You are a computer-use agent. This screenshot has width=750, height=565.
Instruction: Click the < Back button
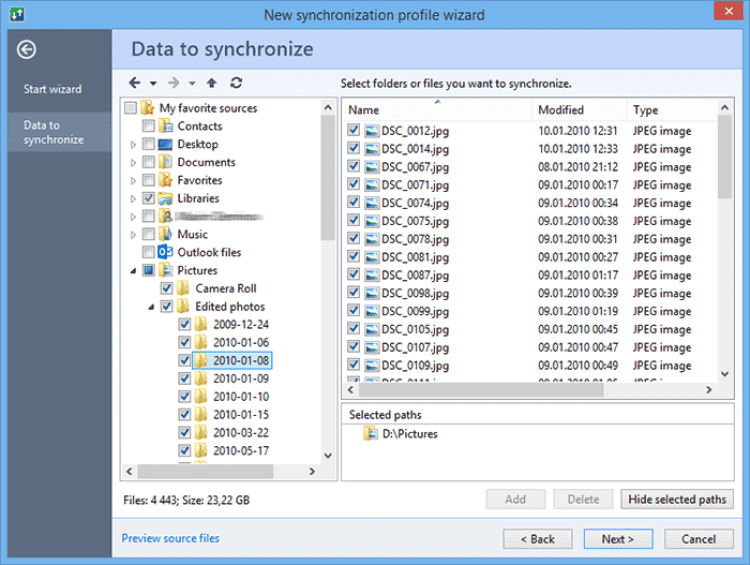(537, 539)
